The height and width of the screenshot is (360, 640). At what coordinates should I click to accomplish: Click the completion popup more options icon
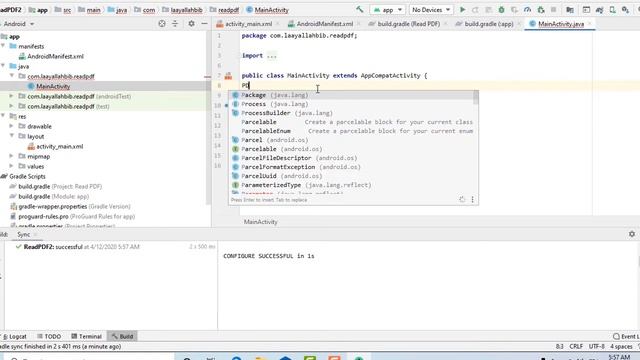472,199
